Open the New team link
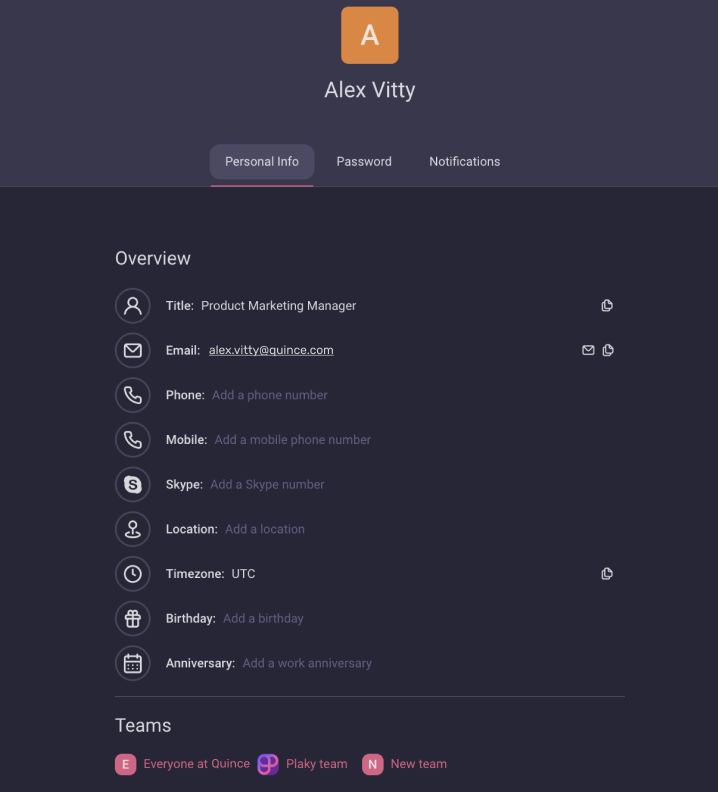This screenshot has height=792, width=718. 418,764
